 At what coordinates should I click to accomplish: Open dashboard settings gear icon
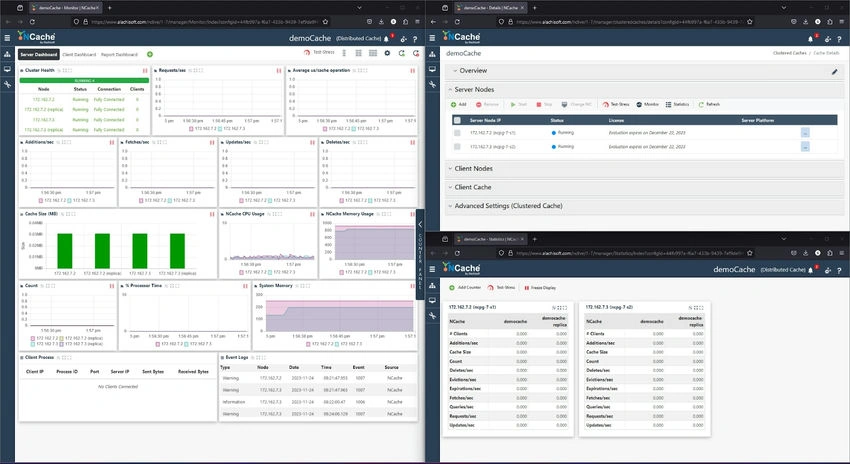[387, 53]
